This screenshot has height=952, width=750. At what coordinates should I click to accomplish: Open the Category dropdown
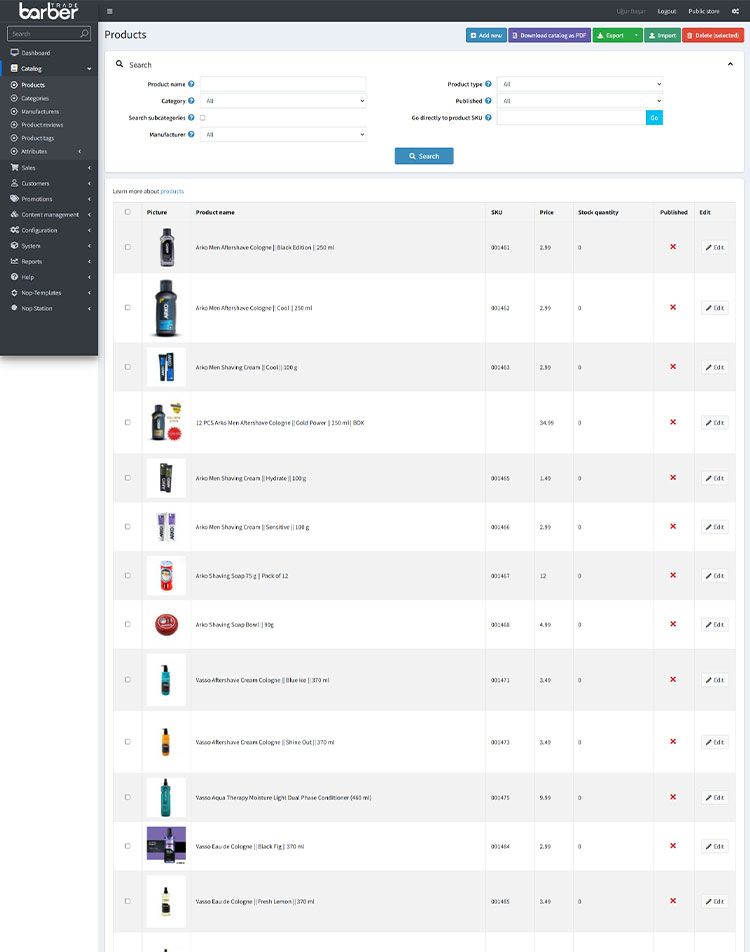coord(283,101)
